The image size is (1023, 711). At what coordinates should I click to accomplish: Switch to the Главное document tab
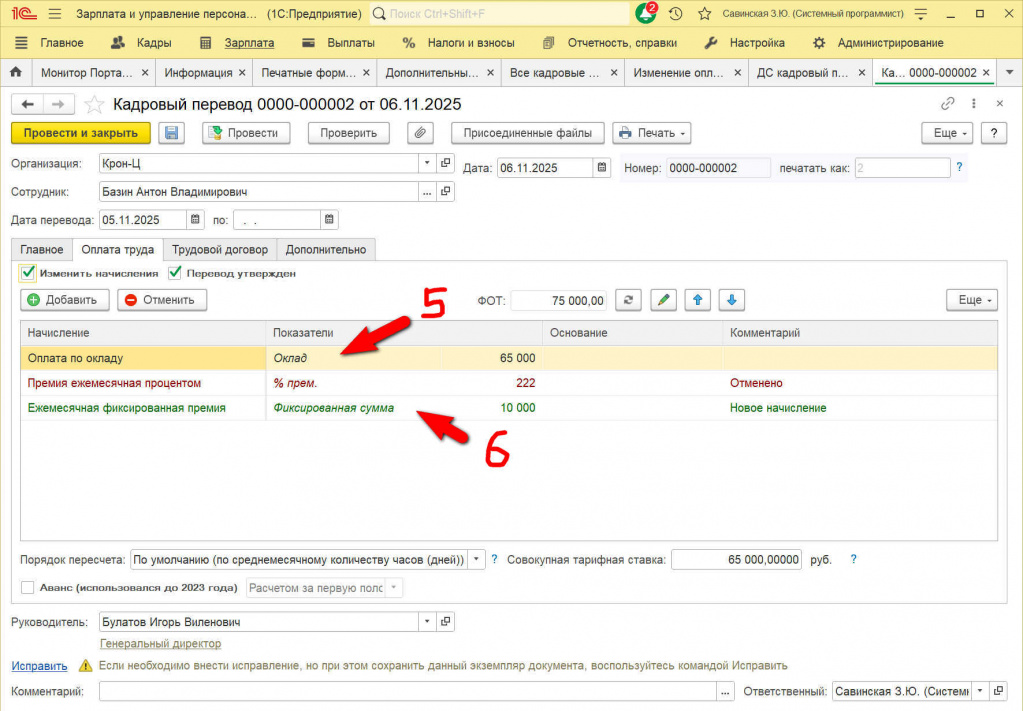pos(42,249)
